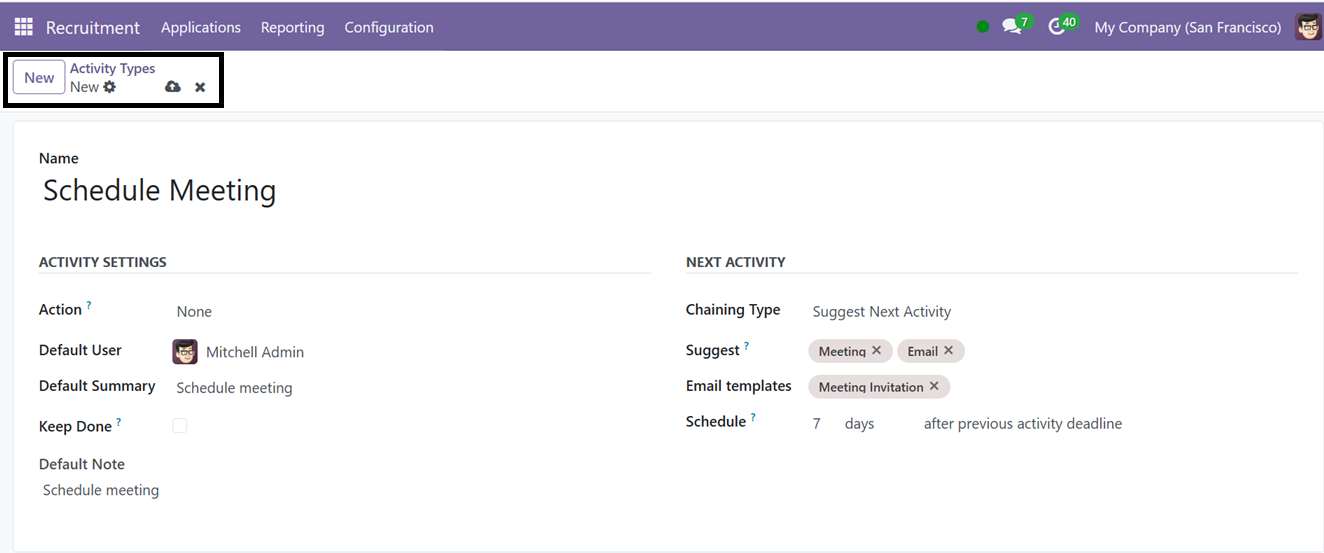Open the Configuration menu
The height and width of the screenshot is (553, 1324).
[389, 27]
